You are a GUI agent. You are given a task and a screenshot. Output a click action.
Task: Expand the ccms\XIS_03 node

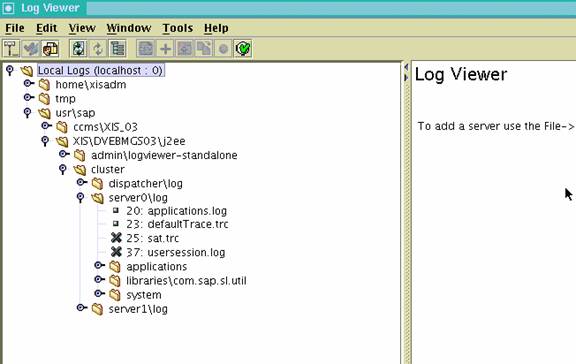pyautogui.click(x=46, y=126)
